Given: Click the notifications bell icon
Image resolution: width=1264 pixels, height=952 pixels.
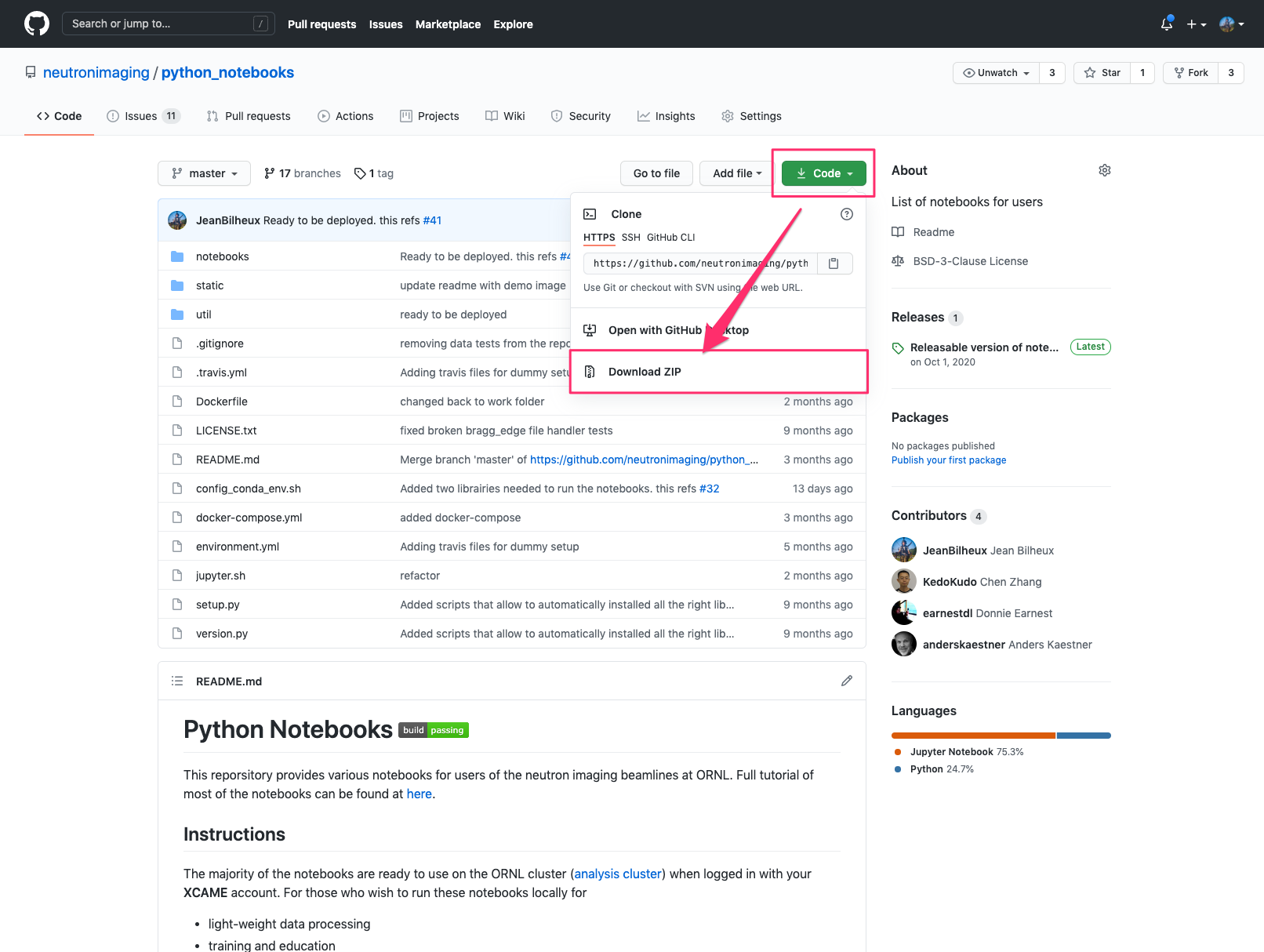Looking at the screenshot, I should (1166, 24).
